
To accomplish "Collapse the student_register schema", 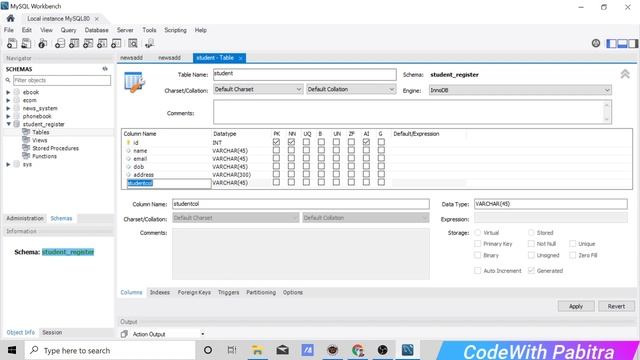I will point(8,124).
